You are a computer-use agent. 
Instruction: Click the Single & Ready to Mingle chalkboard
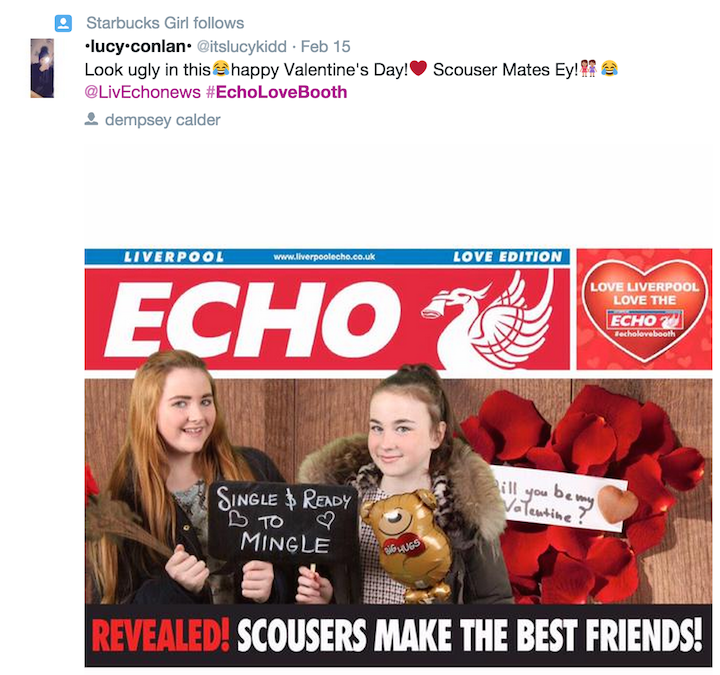(x=284, y=522)
